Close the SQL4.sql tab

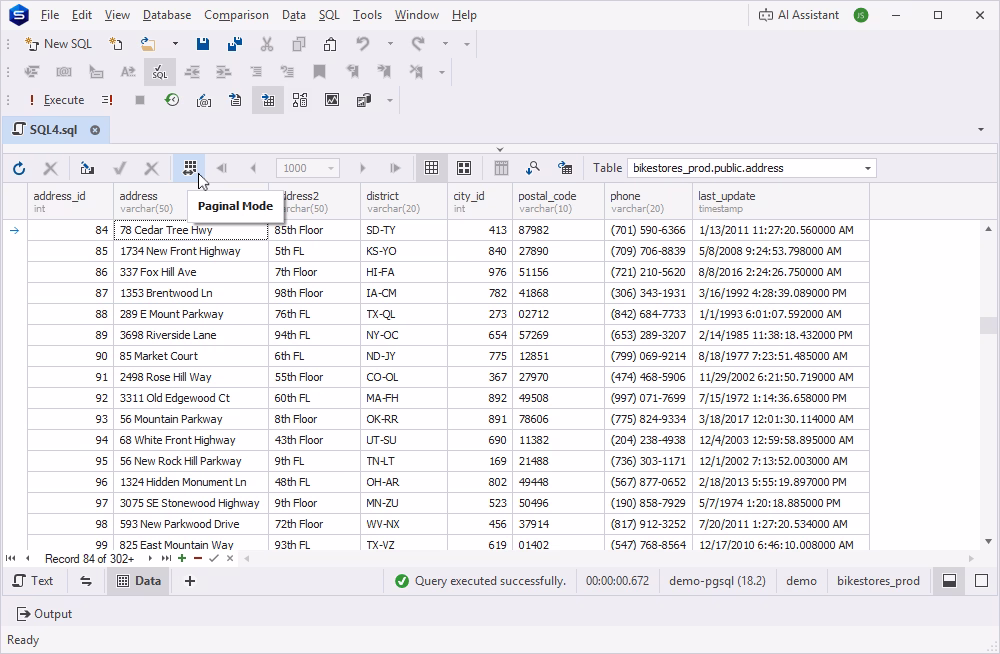(x=95, y=130)
